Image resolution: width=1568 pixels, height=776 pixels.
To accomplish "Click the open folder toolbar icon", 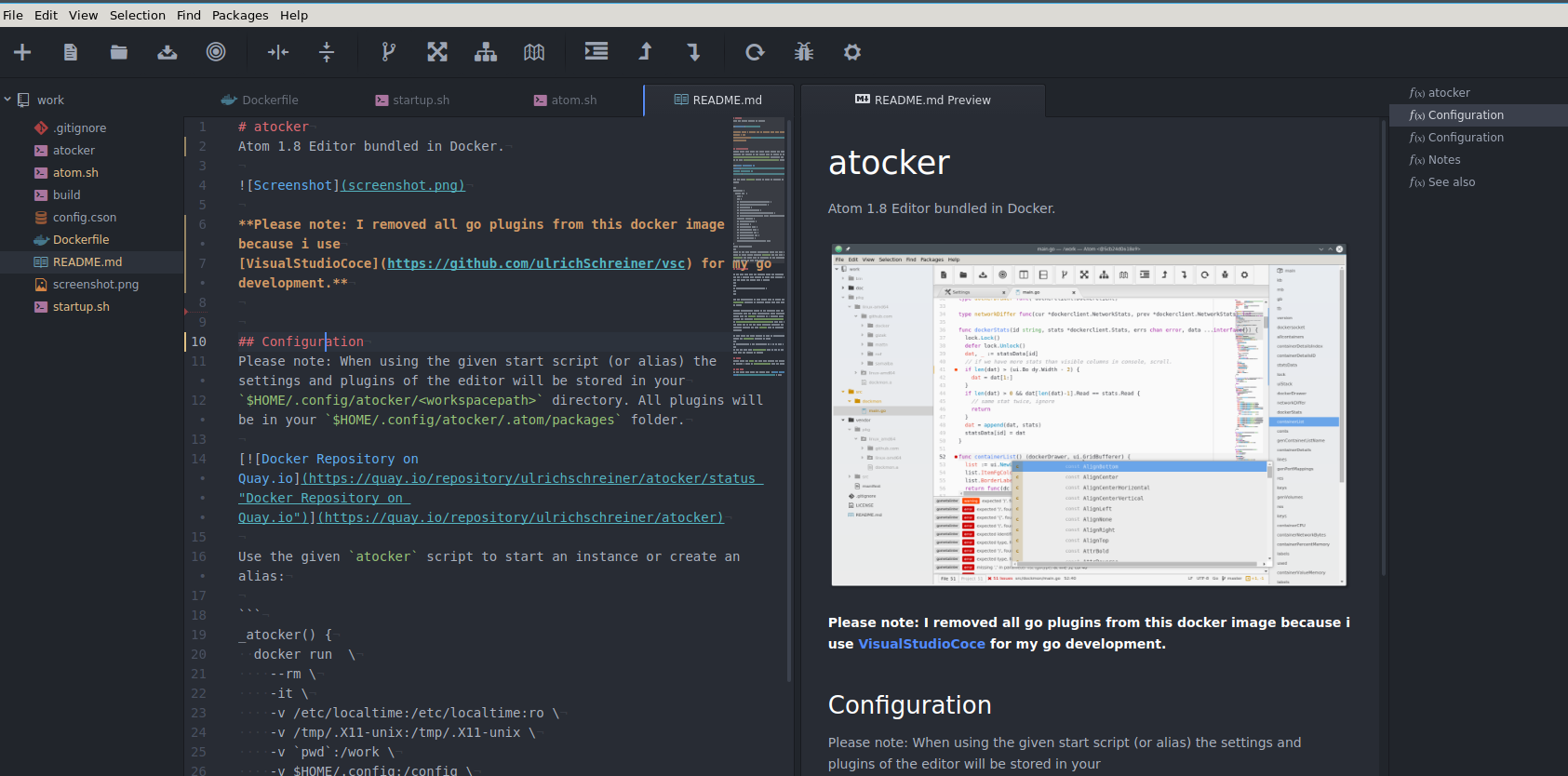I will (x=119, y=52).
